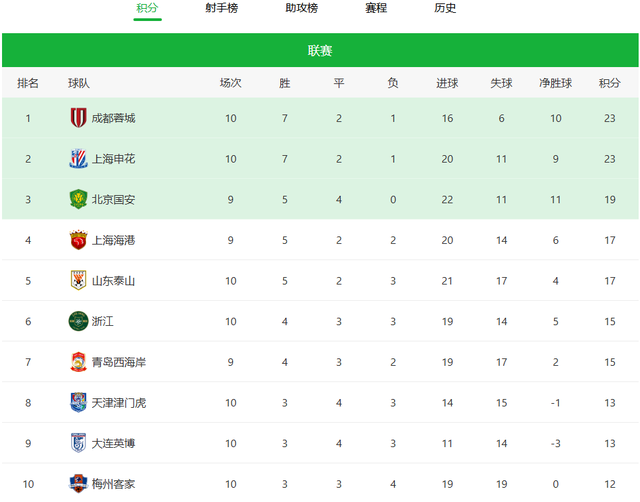Click the Qingdao West Coast (青岛西海岸) club logo
Image resolution: width=640 pixels, height=502 pixels.
pos(78,362)
